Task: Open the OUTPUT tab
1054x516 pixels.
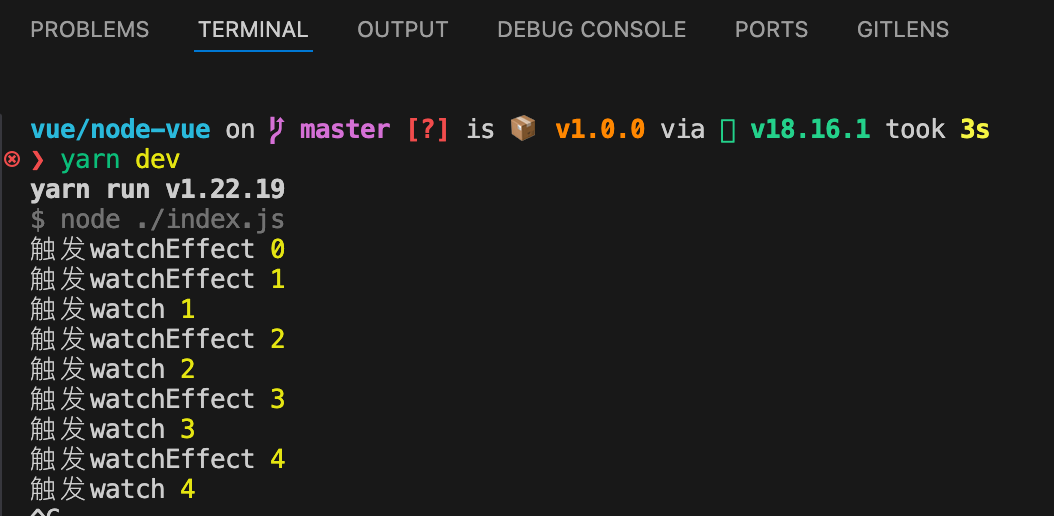Action: tap(402, 30)
